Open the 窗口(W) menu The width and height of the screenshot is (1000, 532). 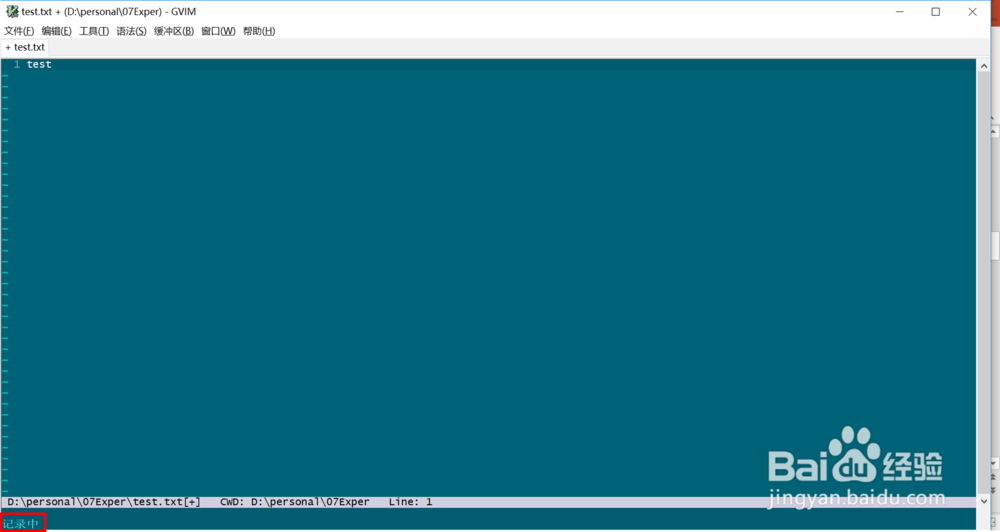218,31
